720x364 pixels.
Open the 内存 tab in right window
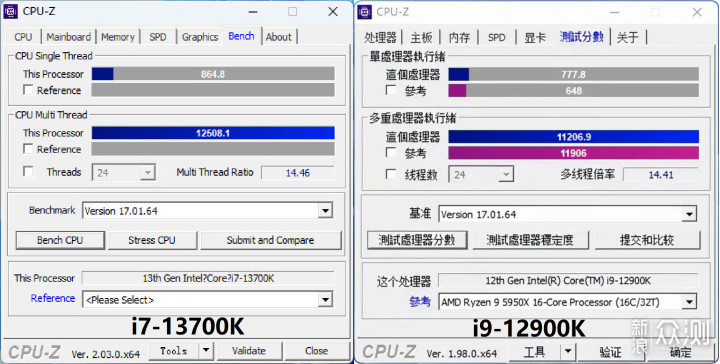[x=459, y=37]
